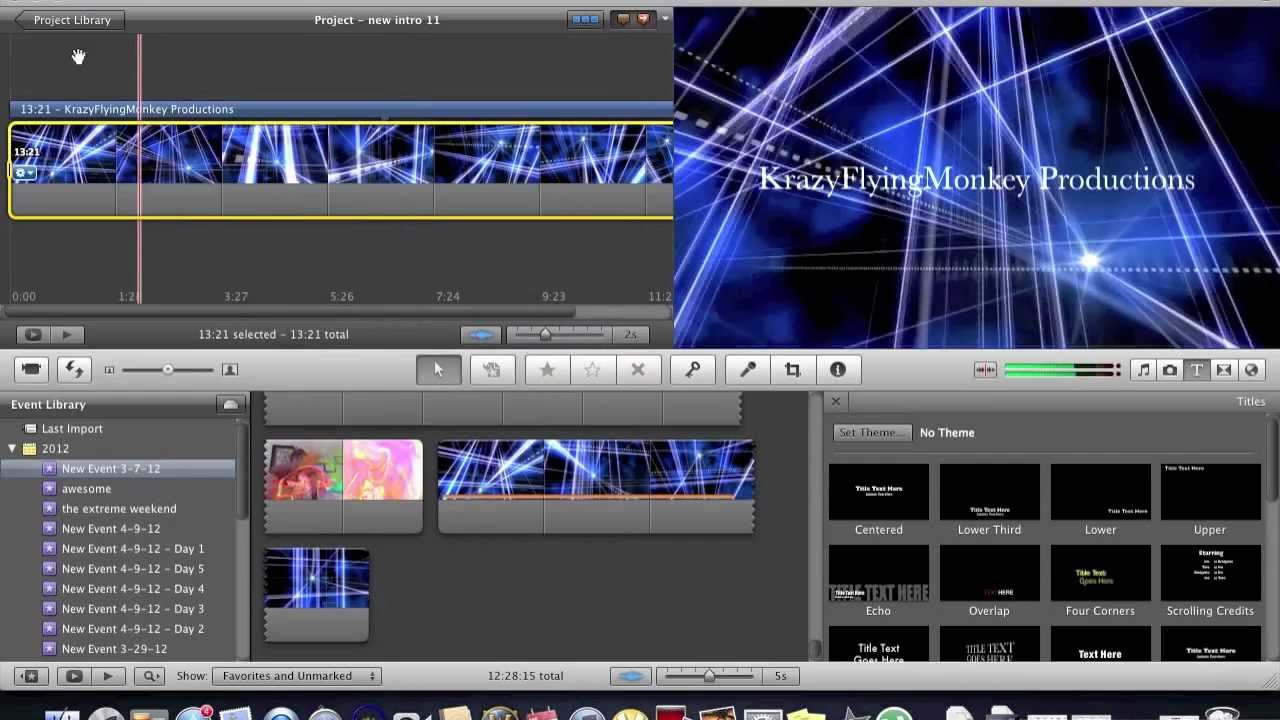Play the project full screen

click(32, 335)
